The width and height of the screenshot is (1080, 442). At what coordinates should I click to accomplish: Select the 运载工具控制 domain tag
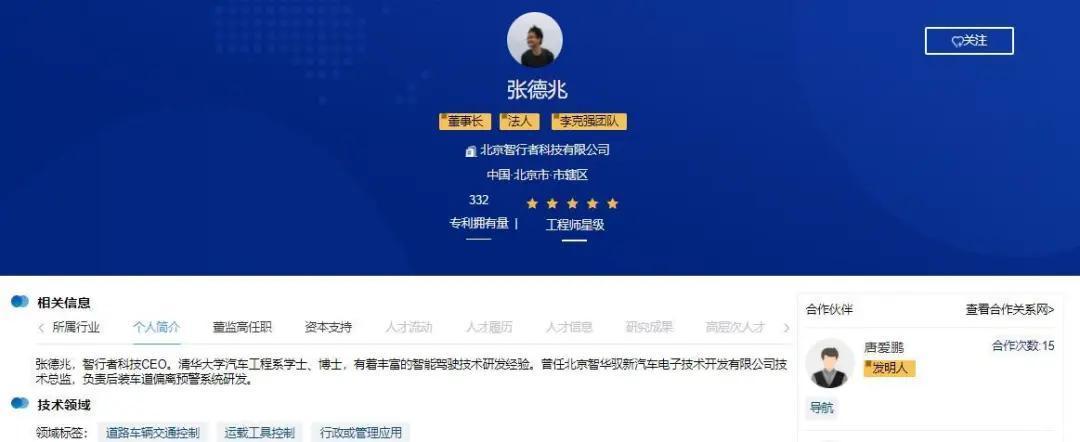260,433
